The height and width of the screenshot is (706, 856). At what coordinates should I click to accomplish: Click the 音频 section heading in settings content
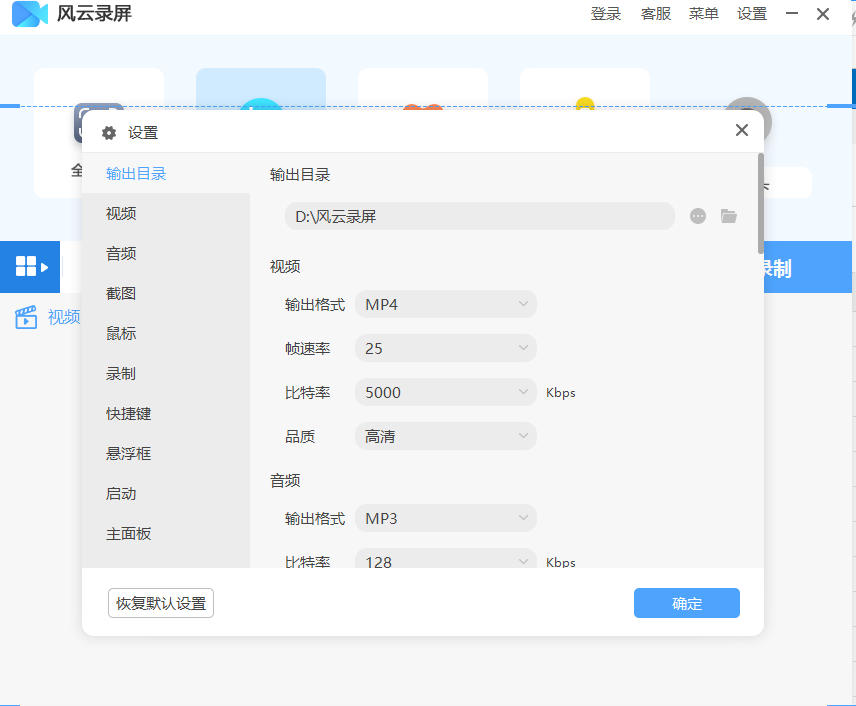click(285, 480)
